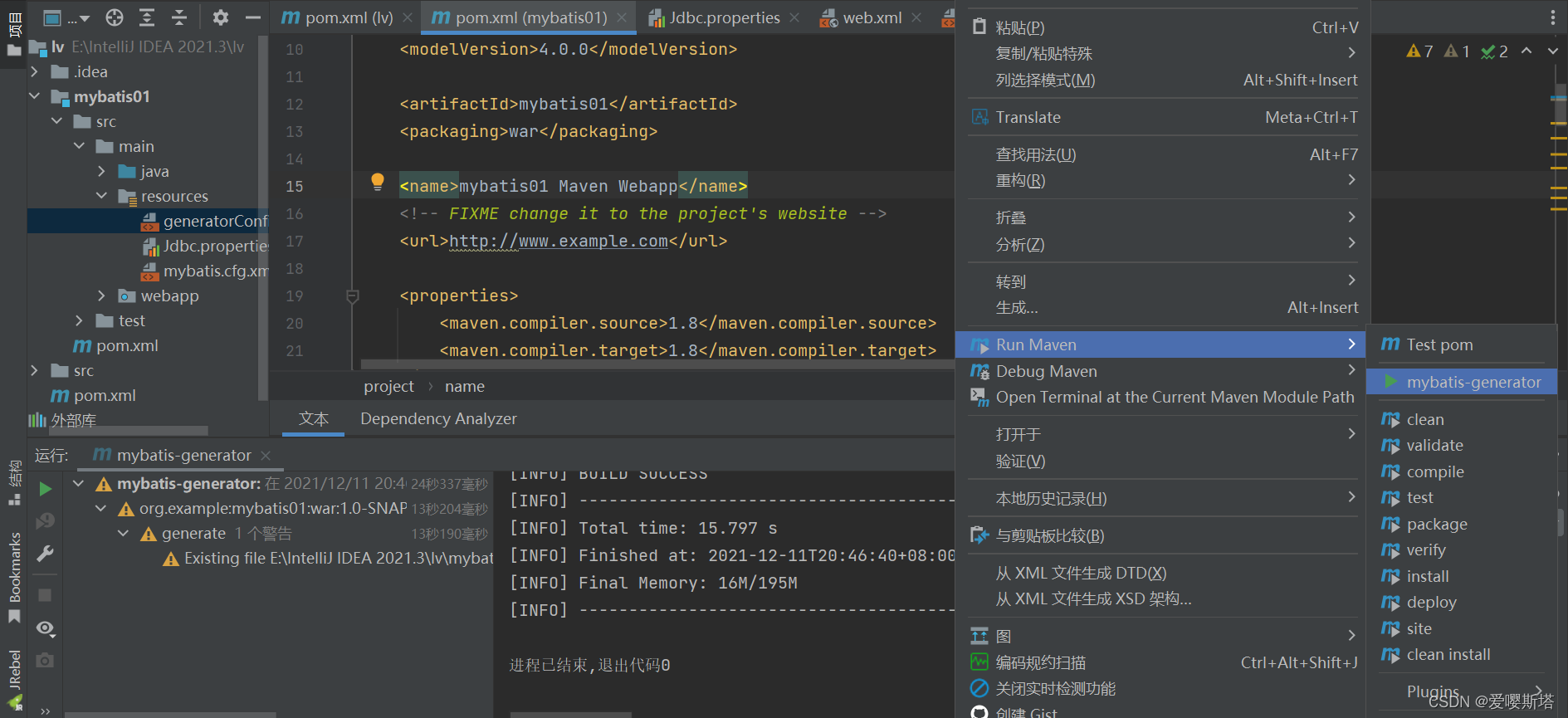Click Open Terminal at the Current Maven Module Path
This screenshot has height=718, width=1568.
pos(1160,397)
